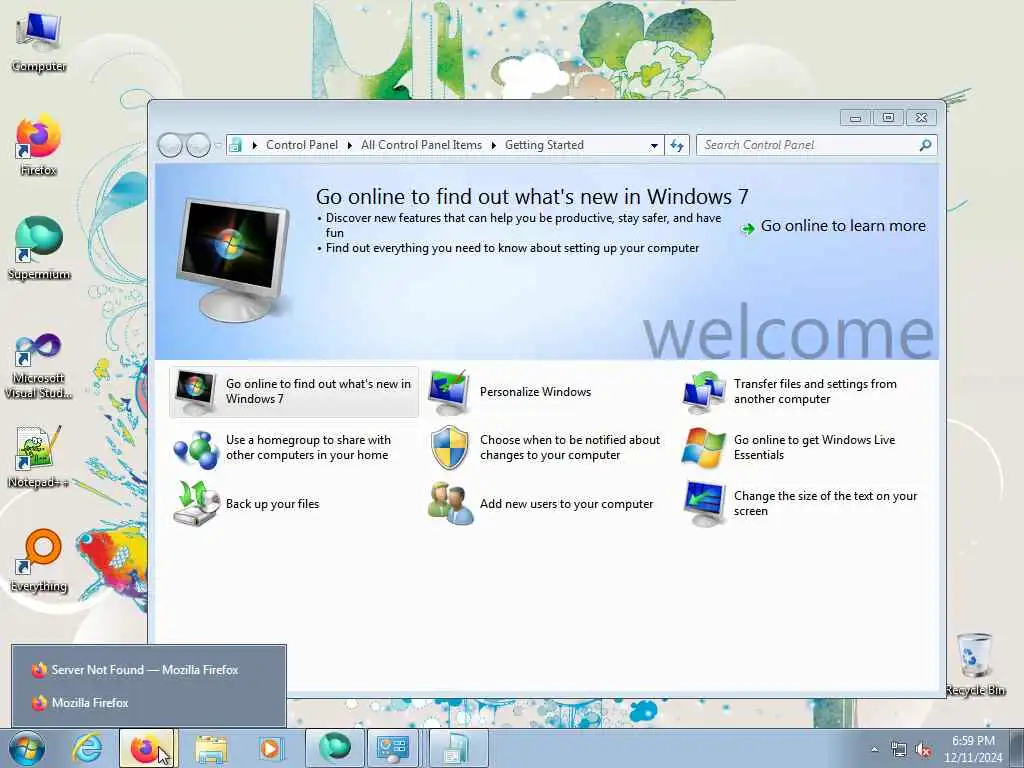The width and height of the screenshot is (1024, 768).
Task: Show hidden system tray icons
Action: point(874,750)
